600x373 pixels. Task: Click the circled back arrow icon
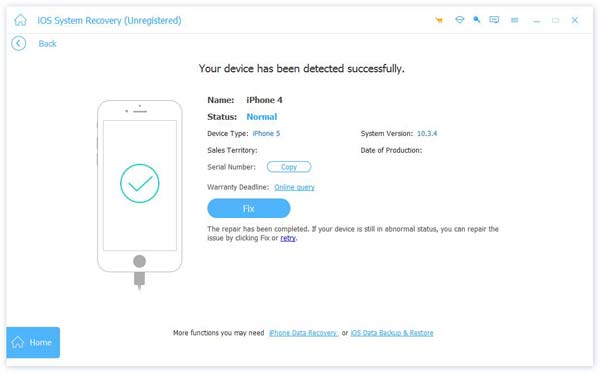point(18,44)
